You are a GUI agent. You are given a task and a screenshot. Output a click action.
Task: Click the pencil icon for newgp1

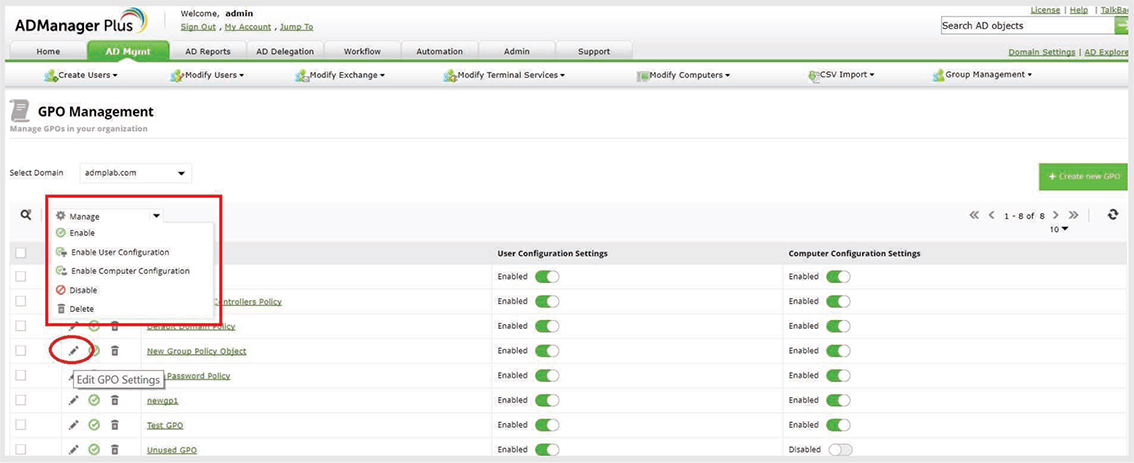74,400
